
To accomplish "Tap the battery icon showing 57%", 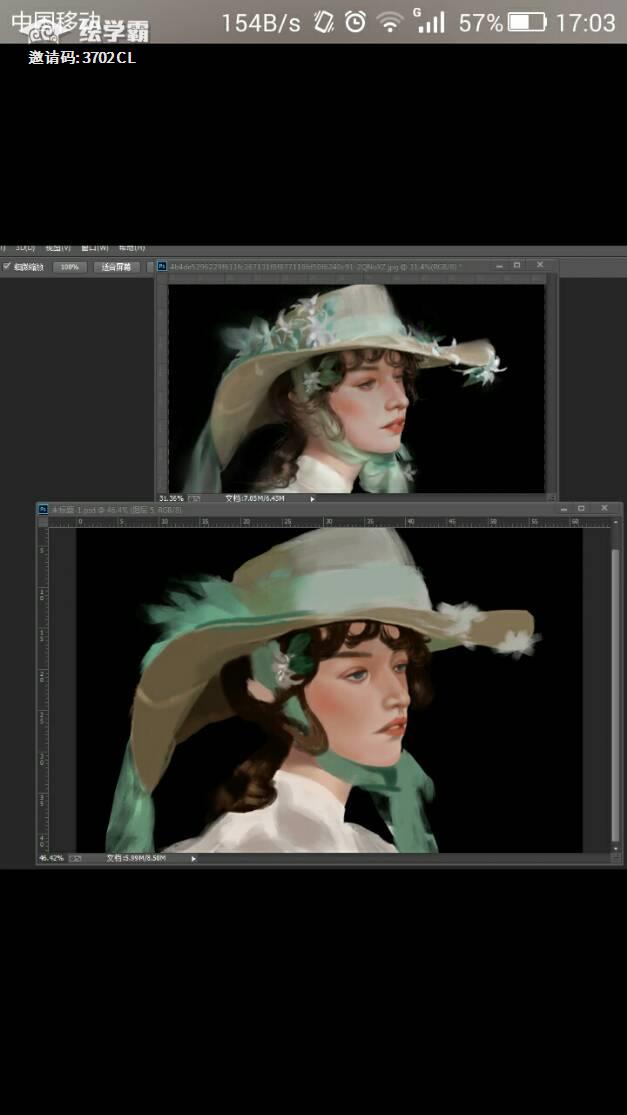I will click(x=527, y=23).
